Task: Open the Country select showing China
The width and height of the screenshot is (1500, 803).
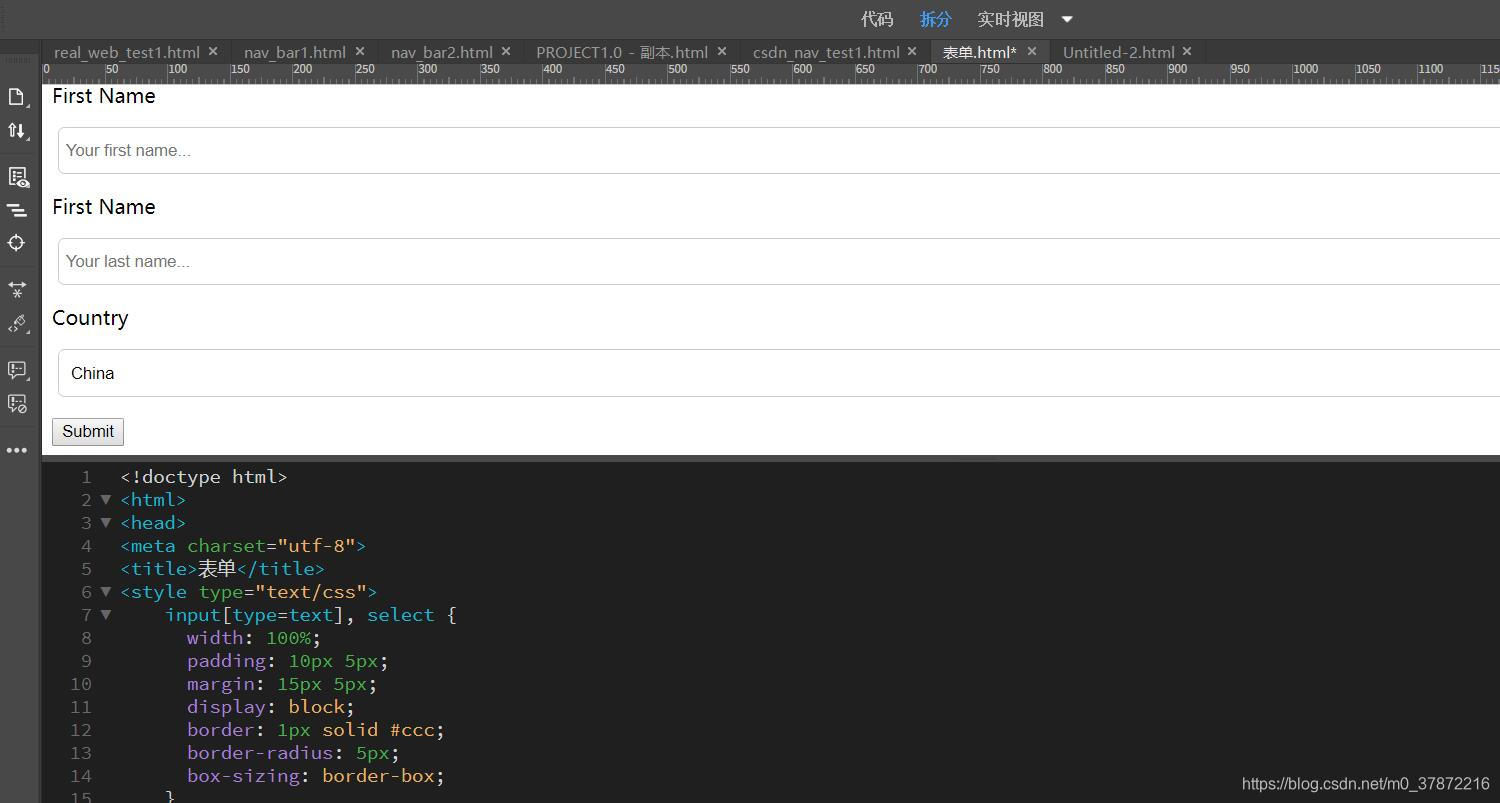Action: (779, 373)
